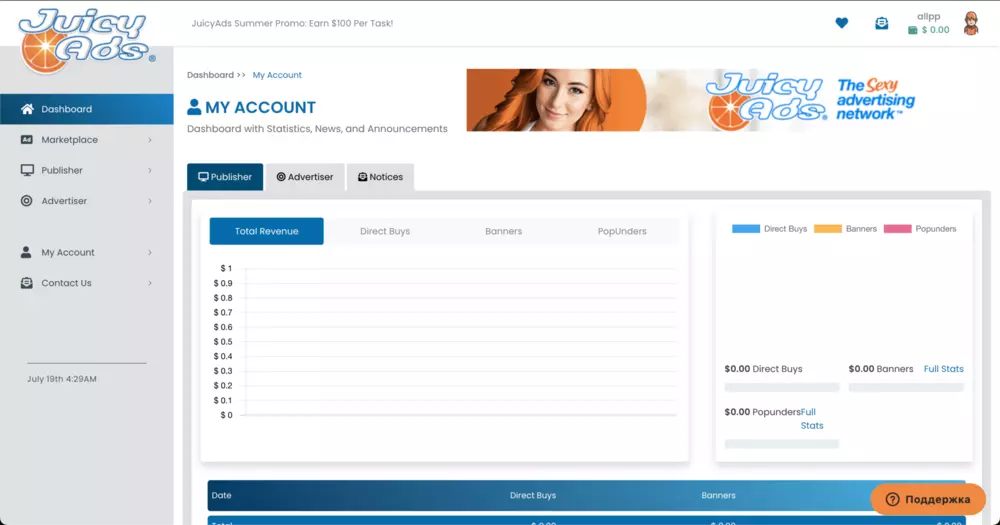Click the Marketplace ad icon in sidebar
This screenshot has width=1000, height=525.
[27, 140]
